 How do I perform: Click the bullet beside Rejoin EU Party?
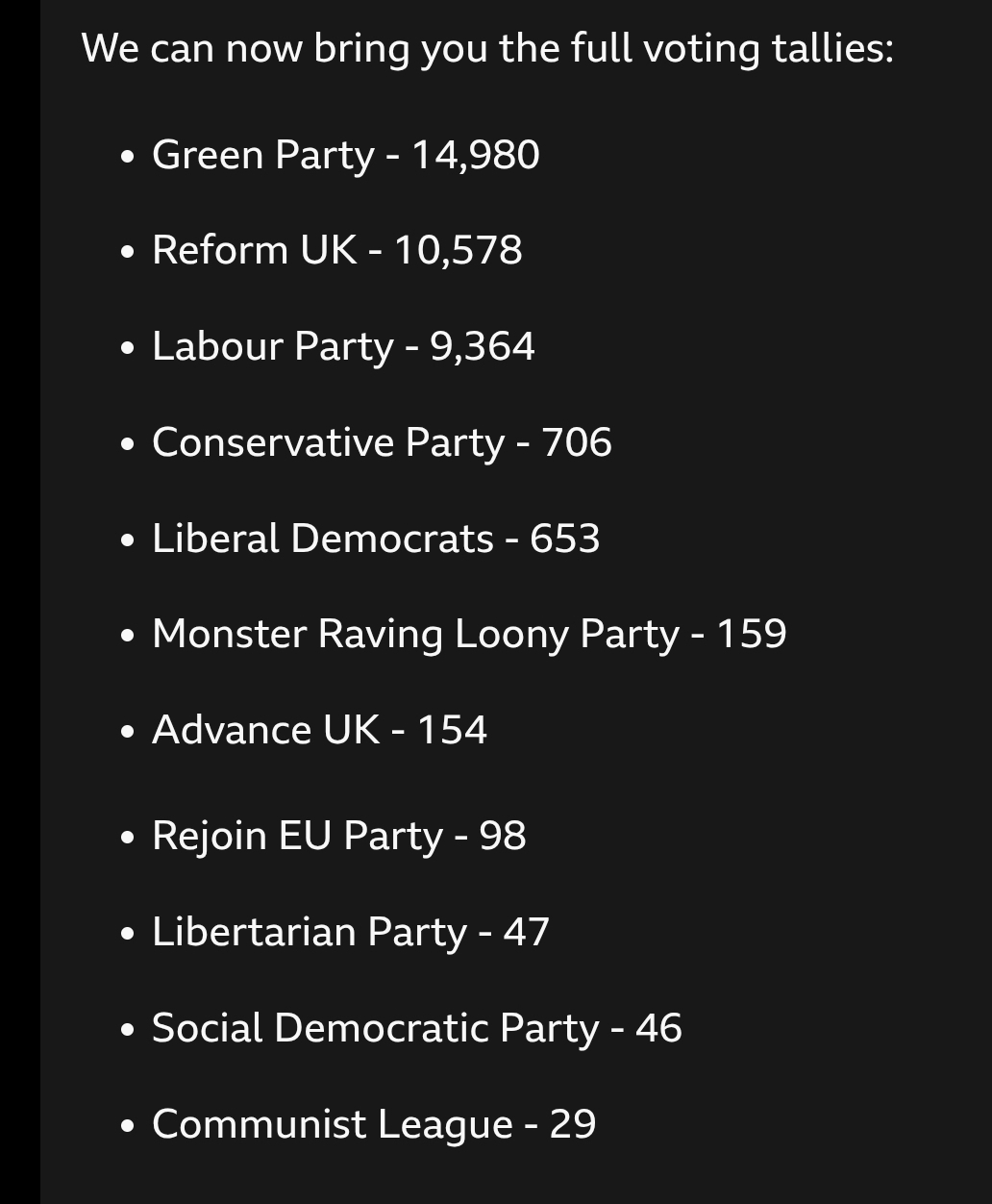[x=128, y=838]
